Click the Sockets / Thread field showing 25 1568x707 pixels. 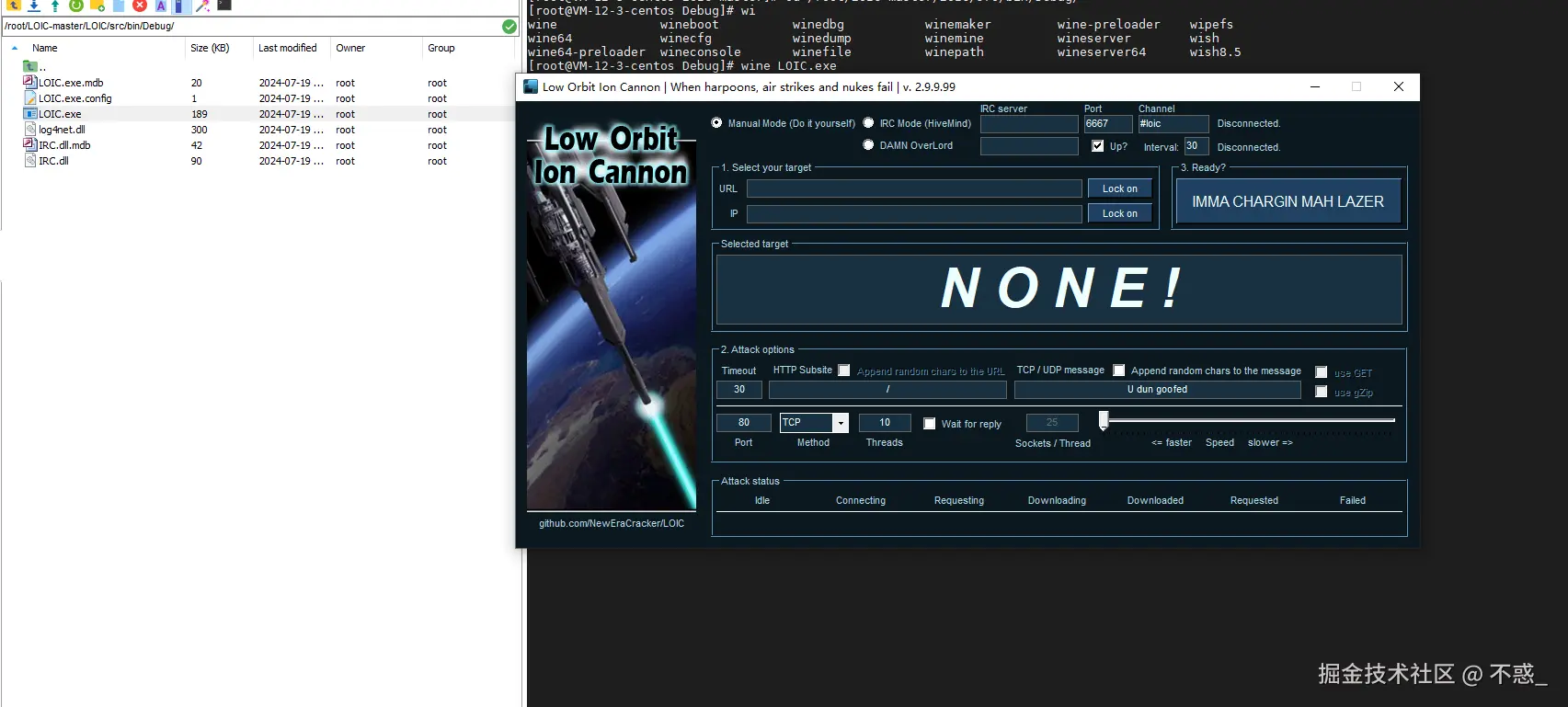click(1052, 423)
